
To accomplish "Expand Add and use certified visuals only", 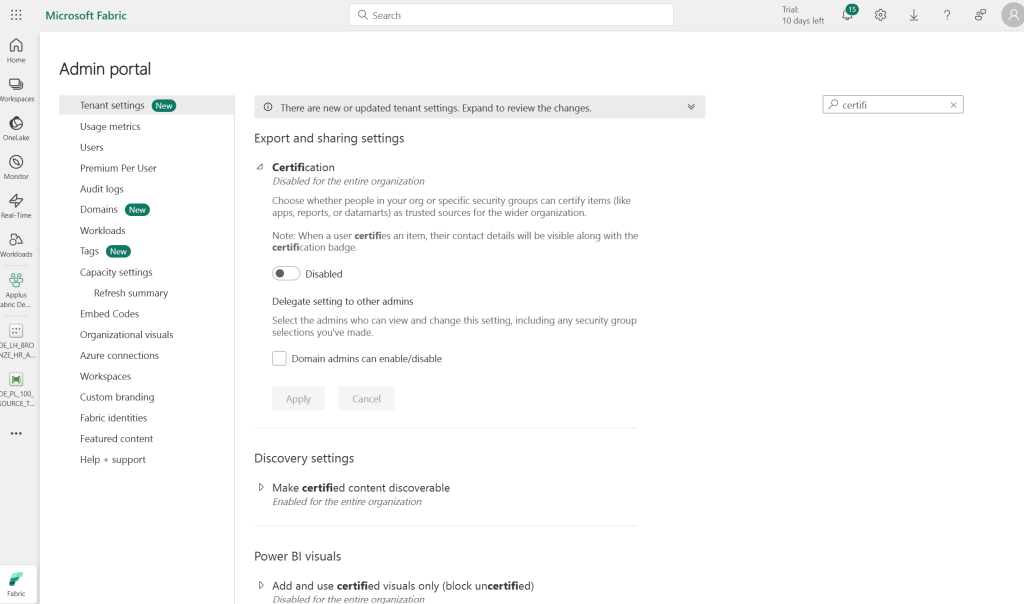I will (261, 585).
